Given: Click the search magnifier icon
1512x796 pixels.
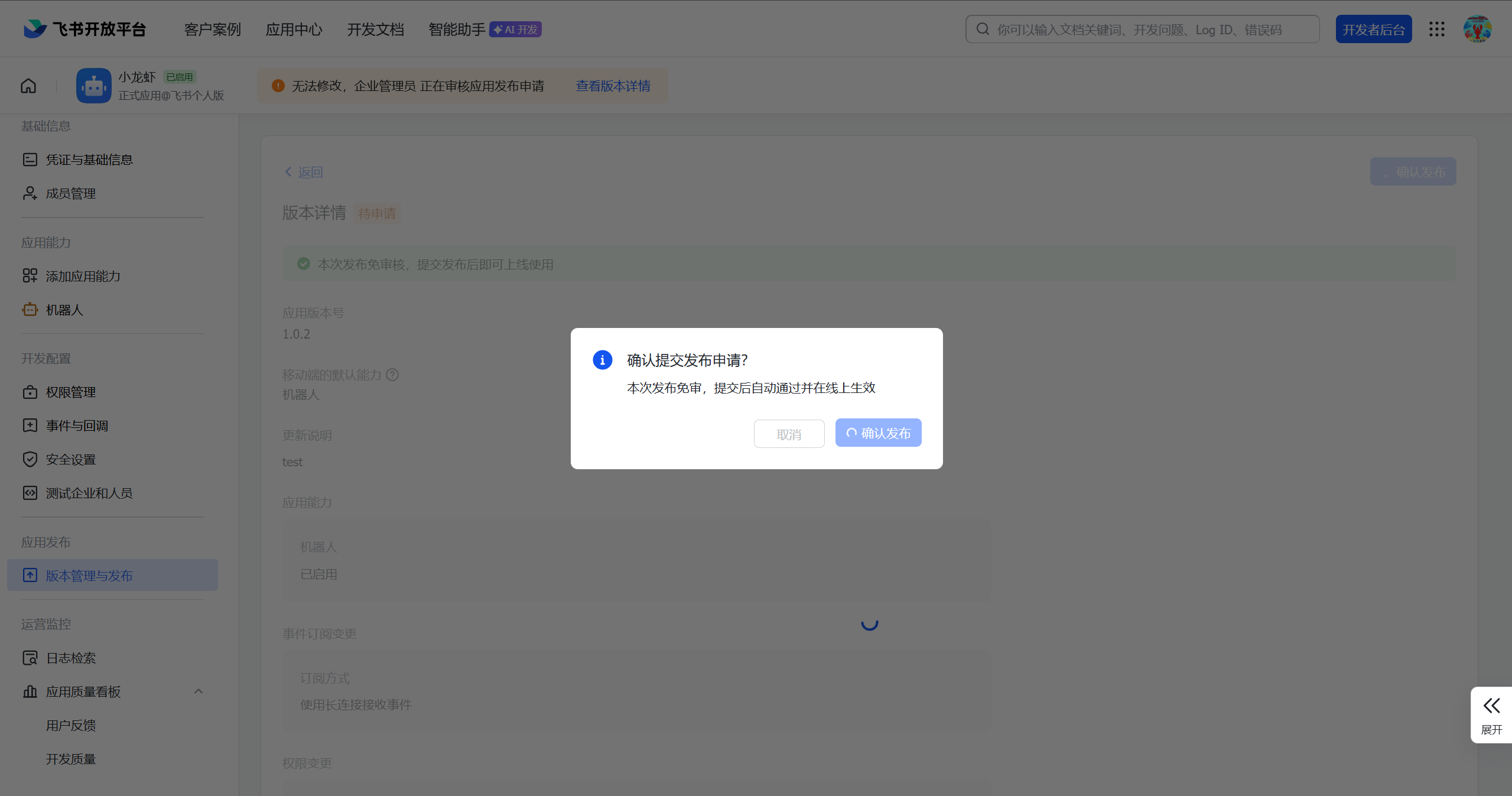Looking at the screenshot, I should click(982, 30).
